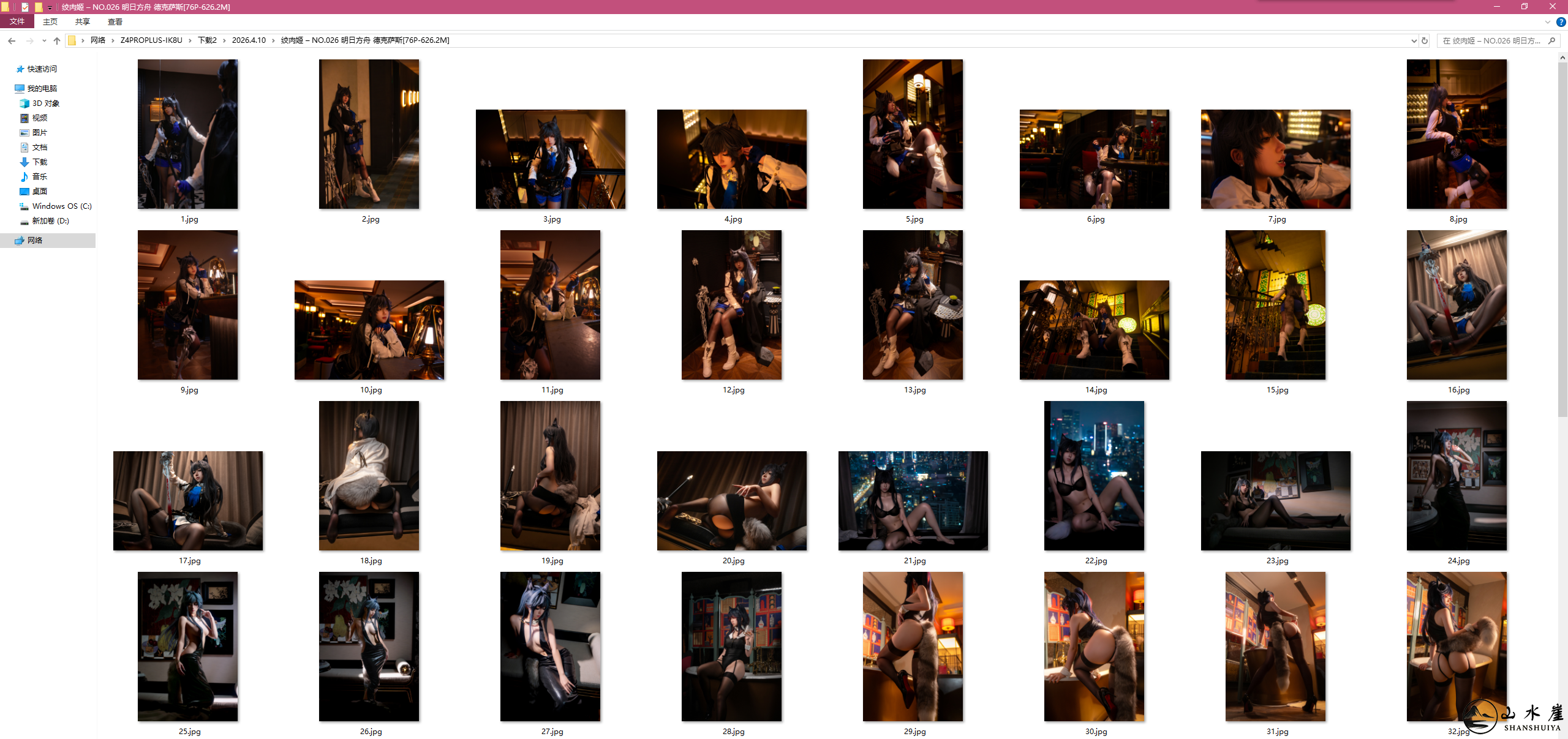Open the 下载 folder in sidebar
1568x739 pixels.
(x=39, y=162)
